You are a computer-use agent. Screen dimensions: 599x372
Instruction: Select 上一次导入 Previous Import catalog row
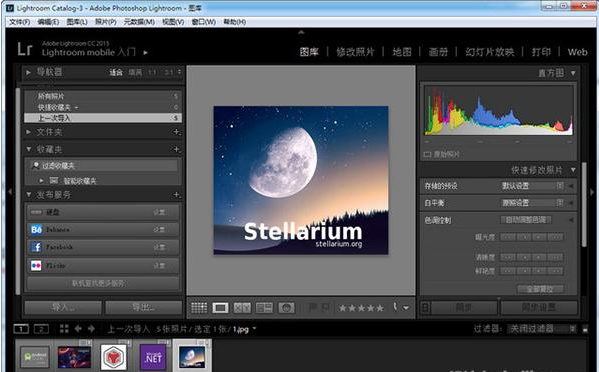(103, 118)
